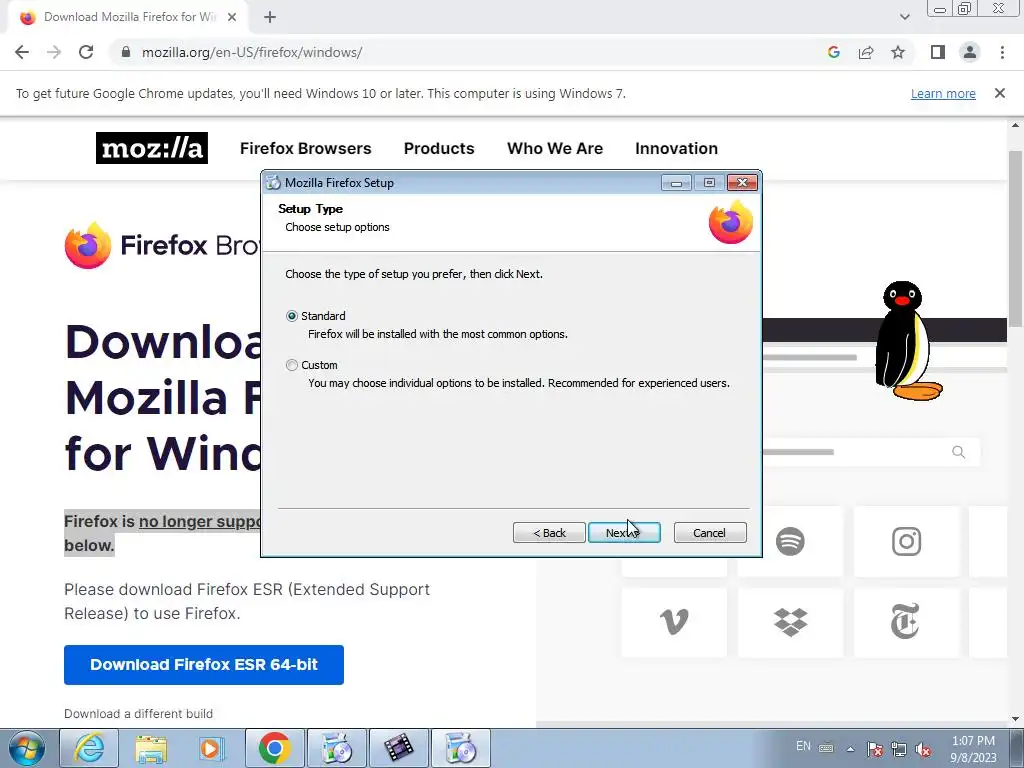The image size is (1024, 768).
Task: Open the Windows Start menu
Action: pyautogui.click(x=27, y=748)
